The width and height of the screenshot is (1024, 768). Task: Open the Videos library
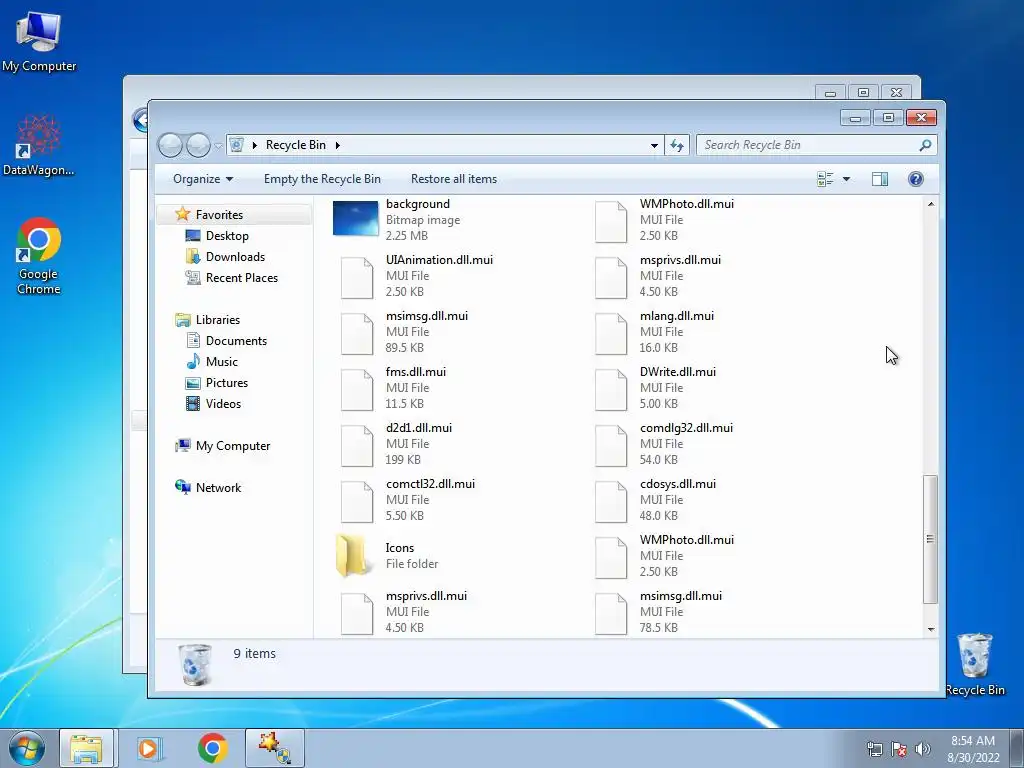[x=223, y=404]
